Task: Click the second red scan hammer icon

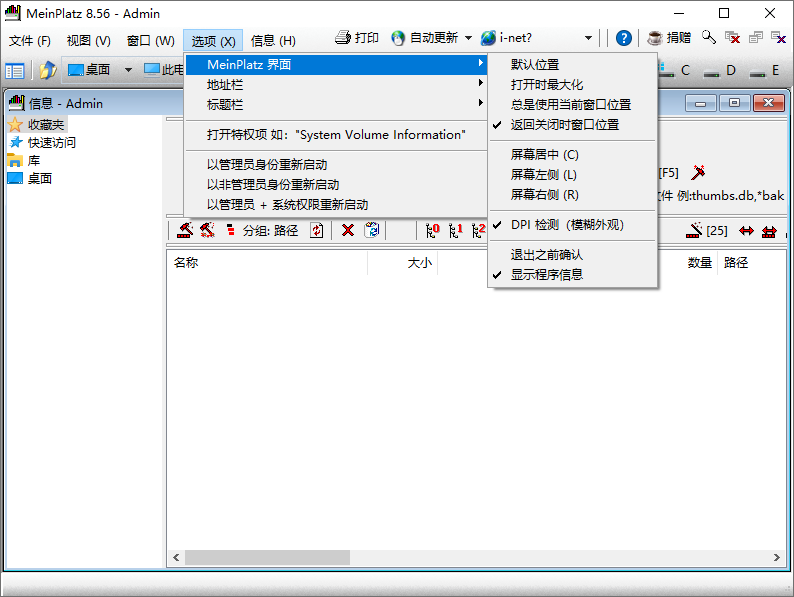Action: click(207, 230)
